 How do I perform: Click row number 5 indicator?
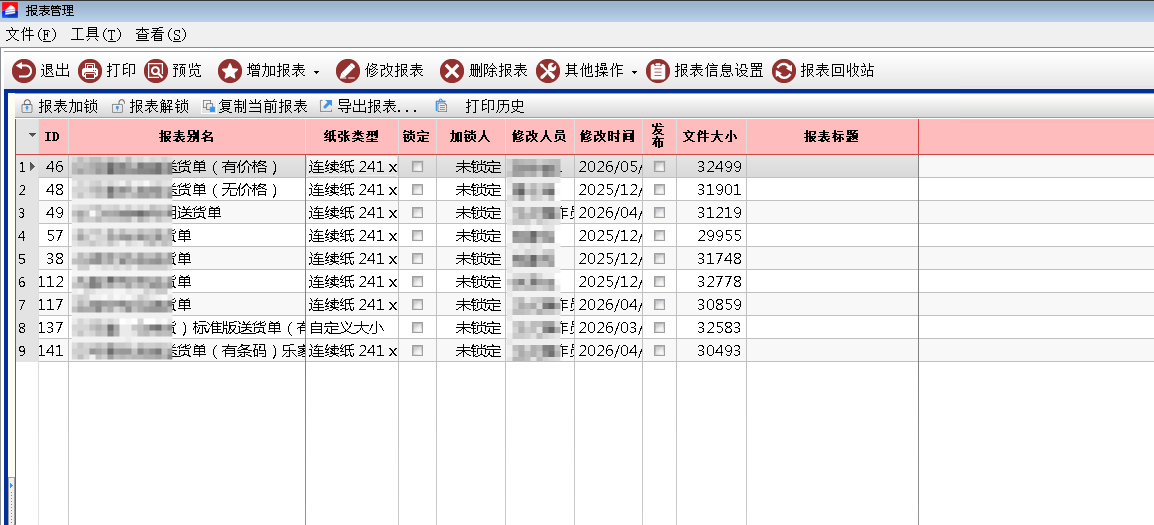(27, 258)
